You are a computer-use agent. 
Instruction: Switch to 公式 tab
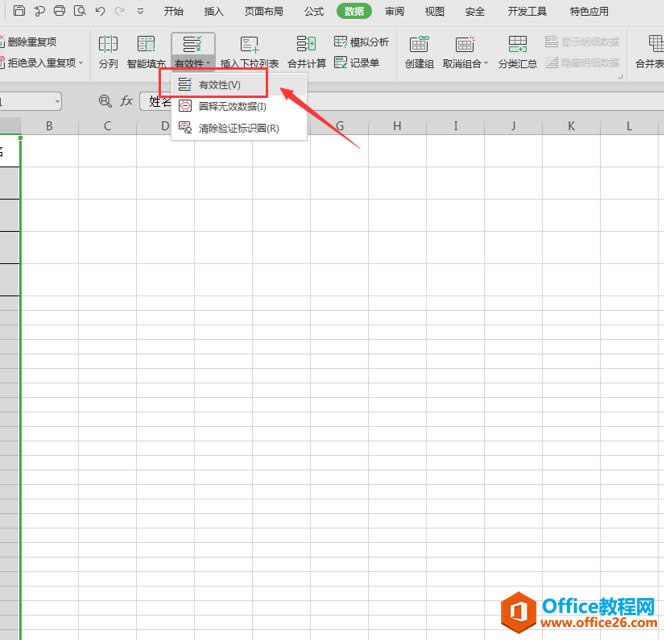point(314,11)
